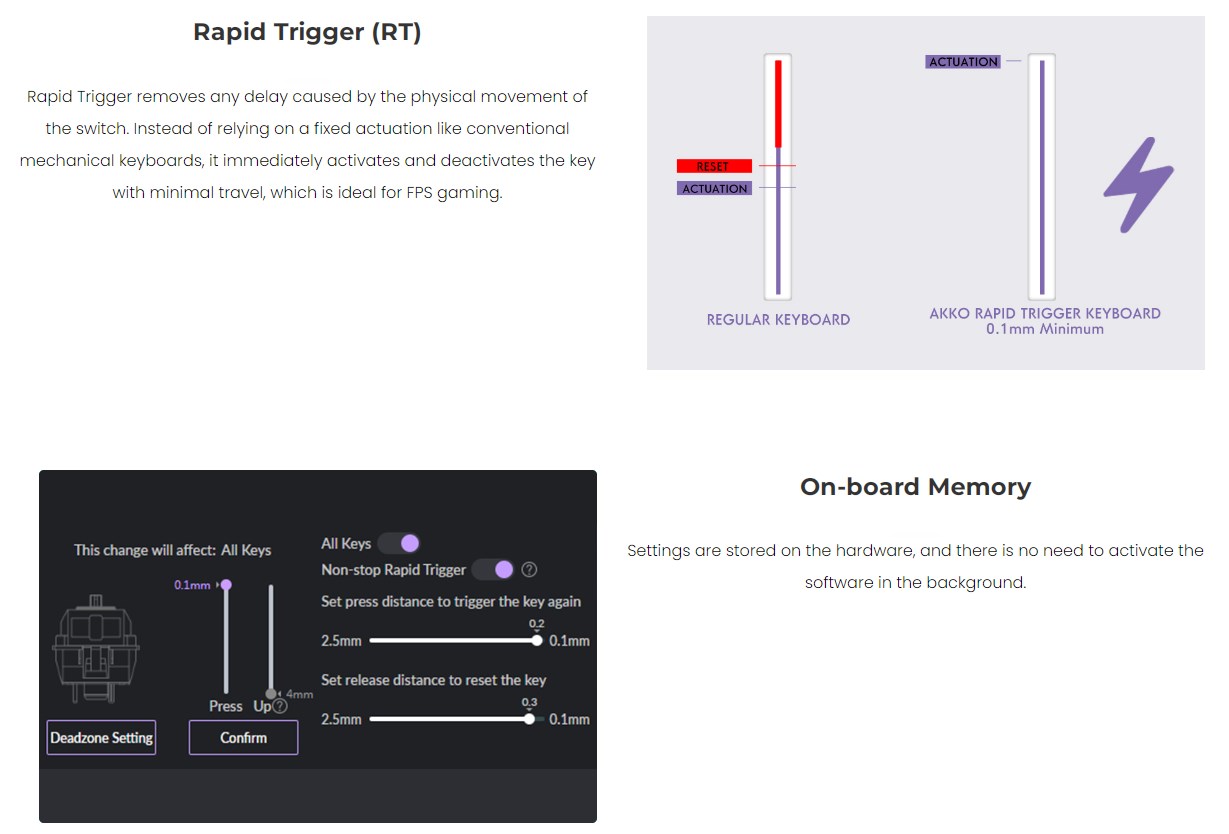1229x834 pixels.
Task: Click the press distance slider handle at 0.2
Action: (x=537, y=640)
